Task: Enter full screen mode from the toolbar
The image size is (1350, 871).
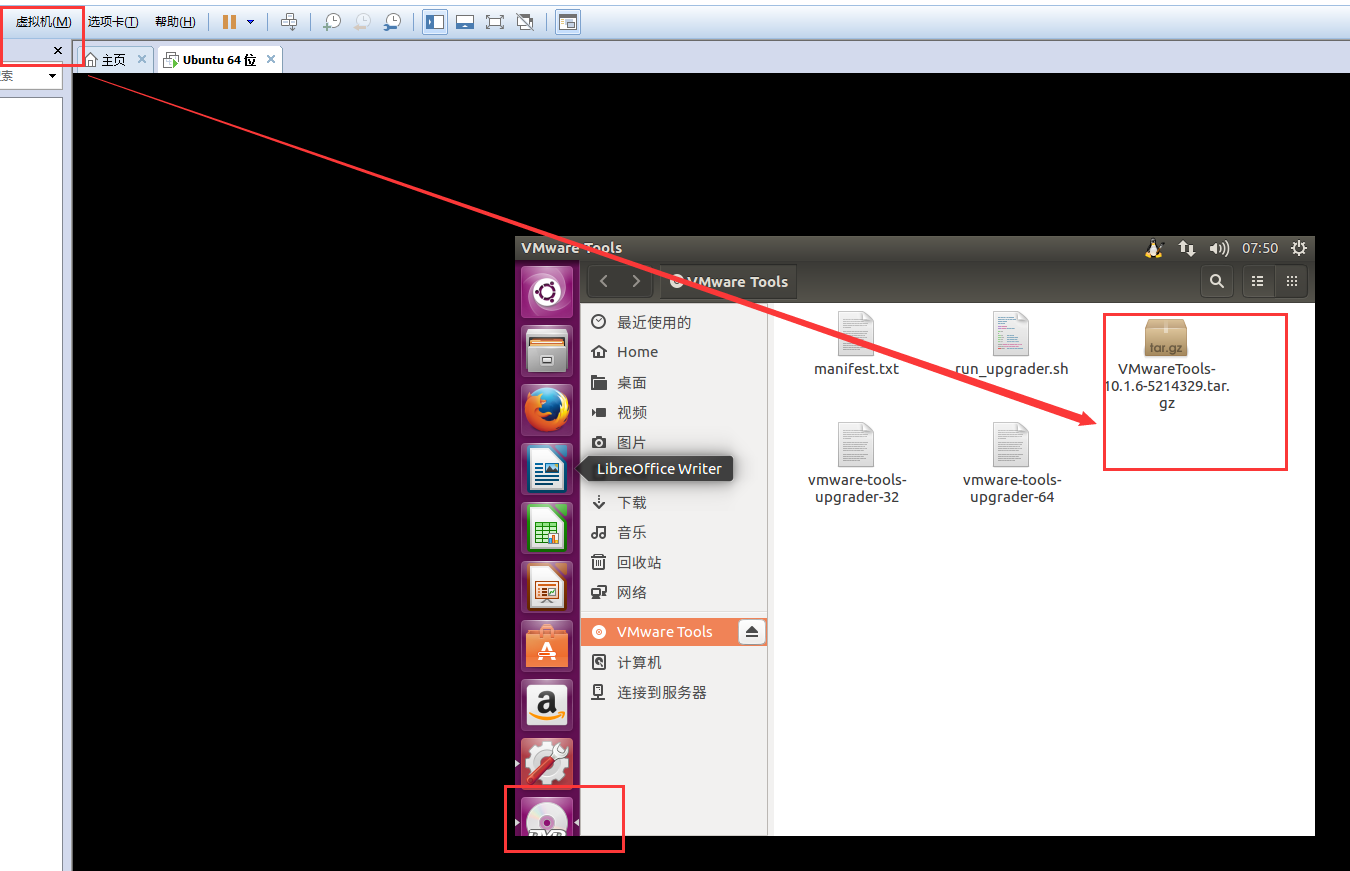Action: click(495, 22)
